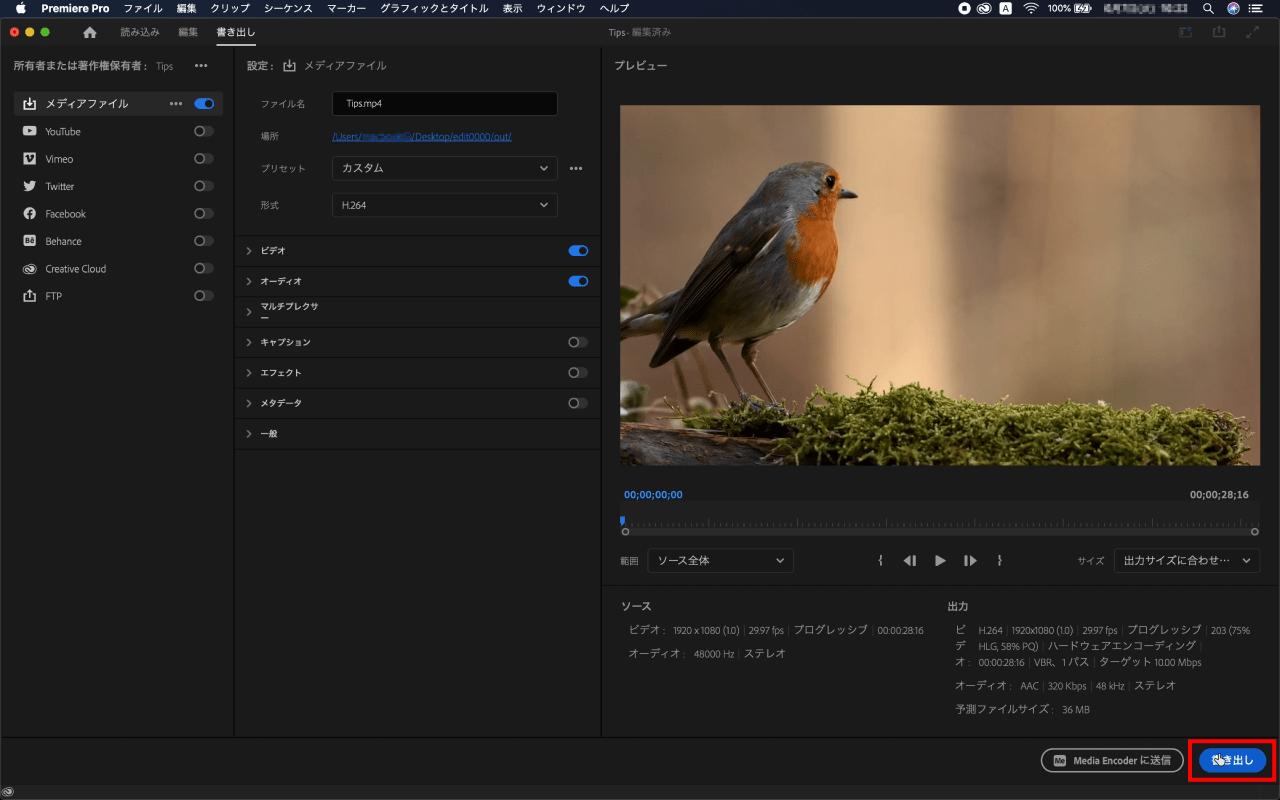This screenshot has height=800, width=1280.
Task: Enable the キャプション toggle
Action: click(578, 342)
